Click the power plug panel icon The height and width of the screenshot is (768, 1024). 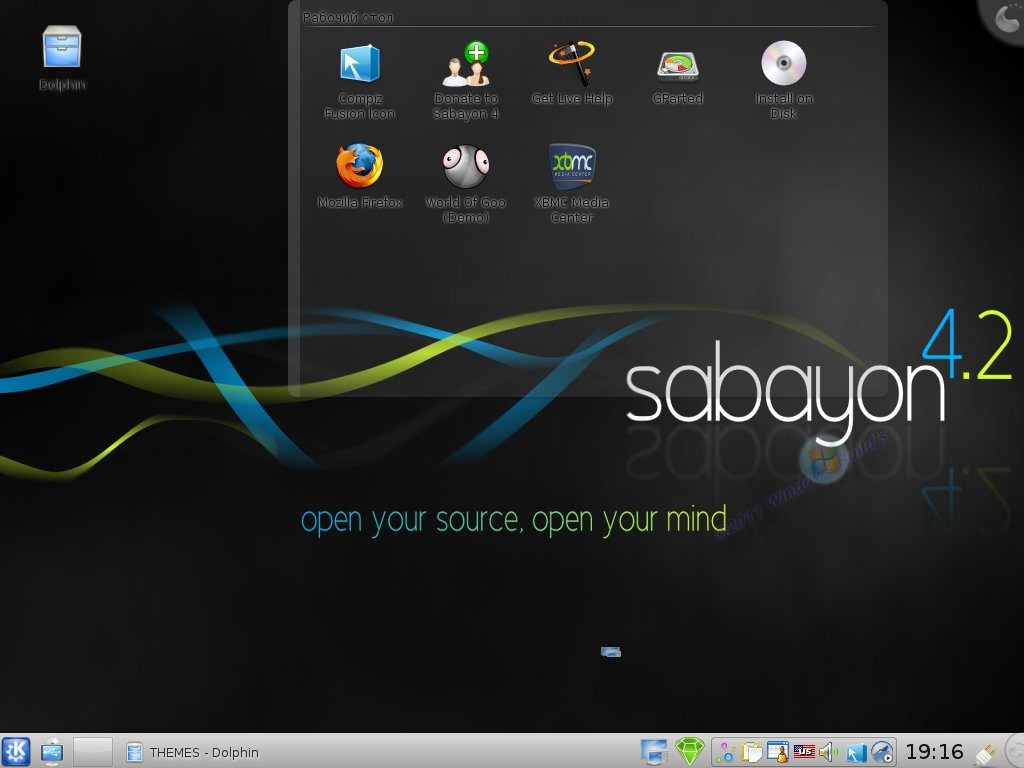pyautogui.click(x=986, y=754)
